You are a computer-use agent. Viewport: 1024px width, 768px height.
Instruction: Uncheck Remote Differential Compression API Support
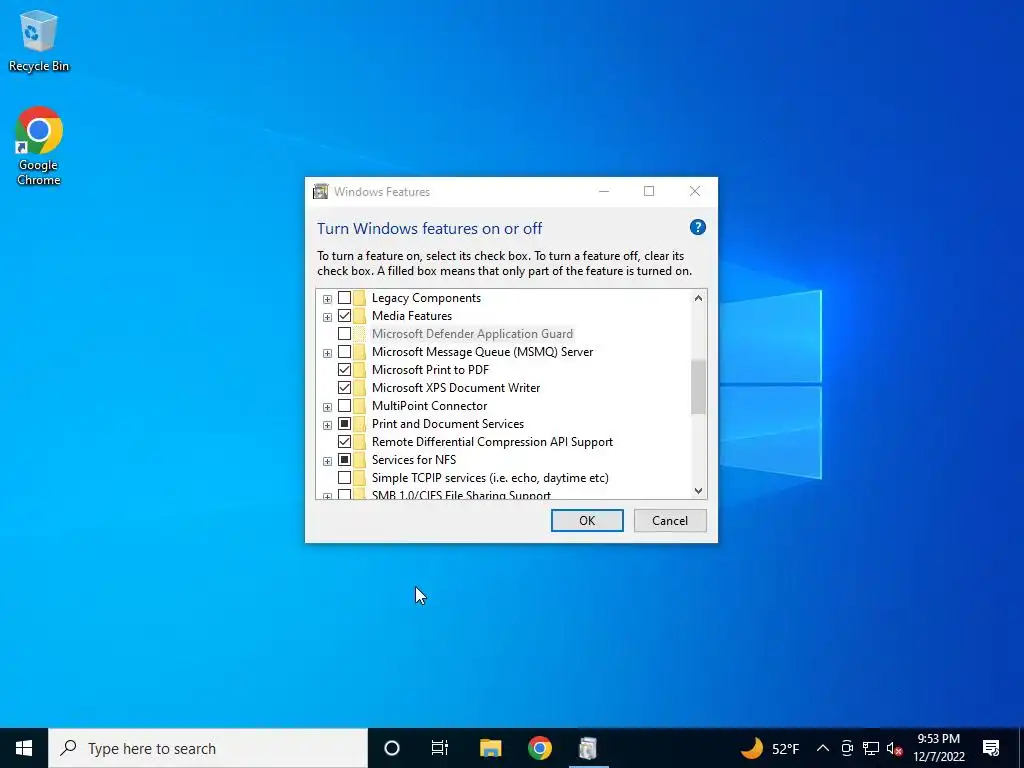(344, 442)
